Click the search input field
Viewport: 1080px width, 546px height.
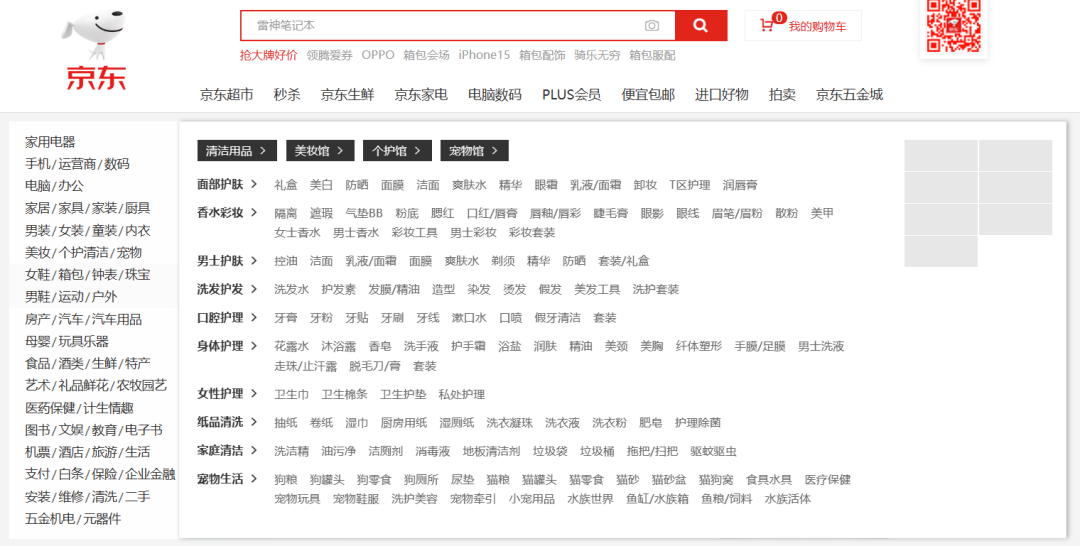click(x=457, y=25)
